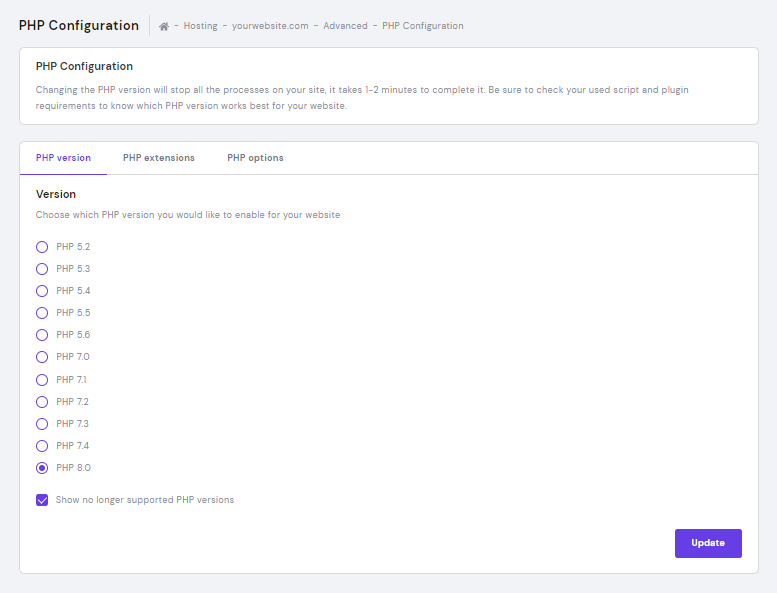This screenshot has width=777, height=593.
Task: Select the PHP 5.3 radio button
Action: click(x=42, y=269)
